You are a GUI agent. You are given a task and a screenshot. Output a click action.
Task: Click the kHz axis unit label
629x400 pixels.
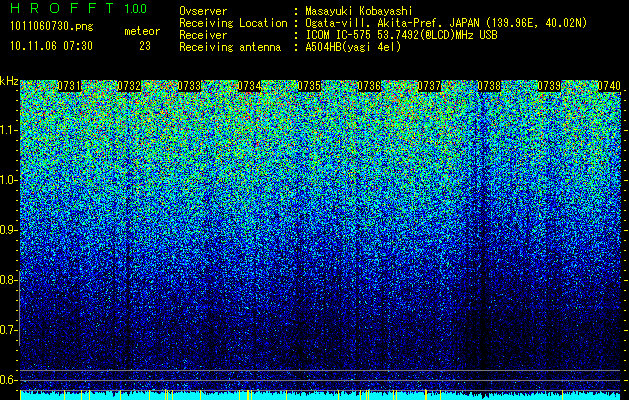coord(9,81)
